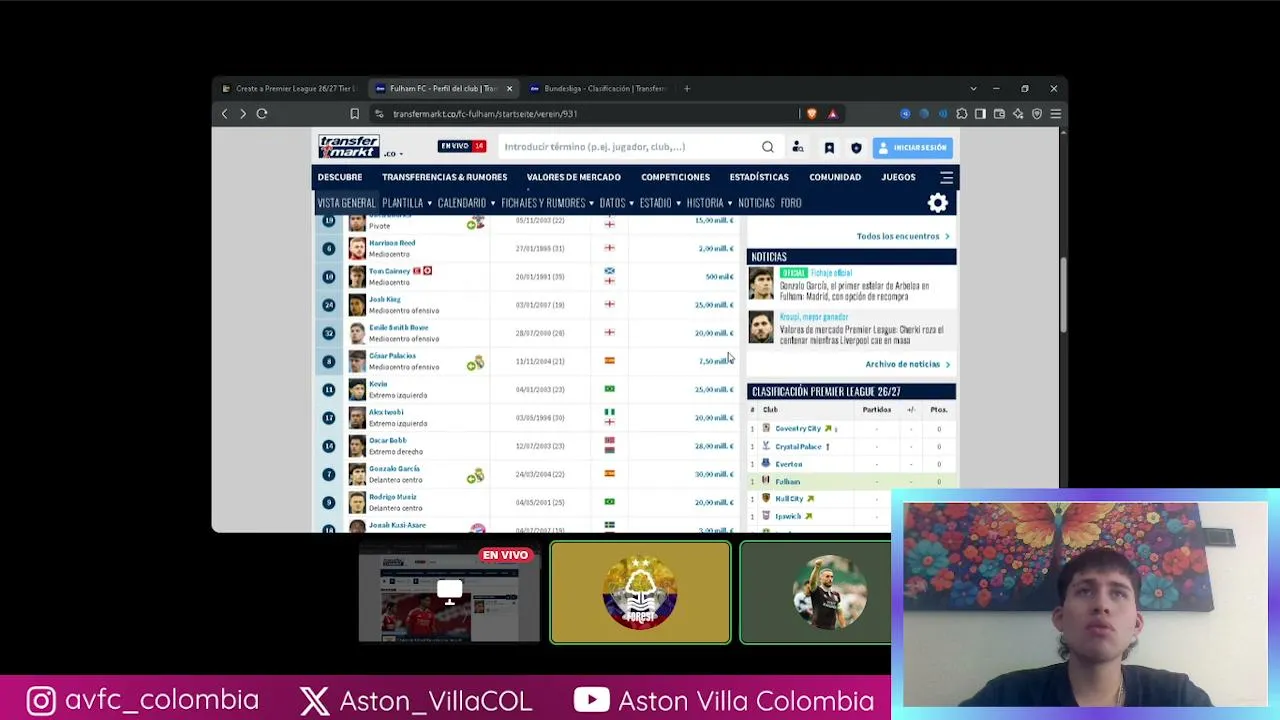Click the Iniciar Sesión button
Viewport: 1280px width, 720px height.
click(911, 147)
